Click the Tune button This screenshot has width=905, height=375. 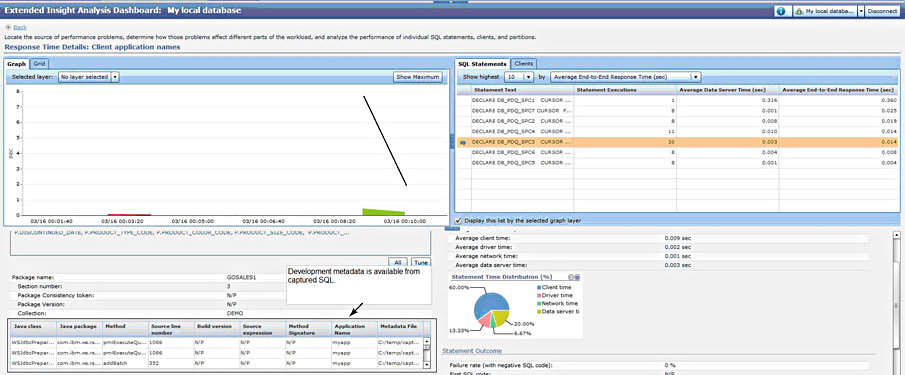(x=421, y=262)
